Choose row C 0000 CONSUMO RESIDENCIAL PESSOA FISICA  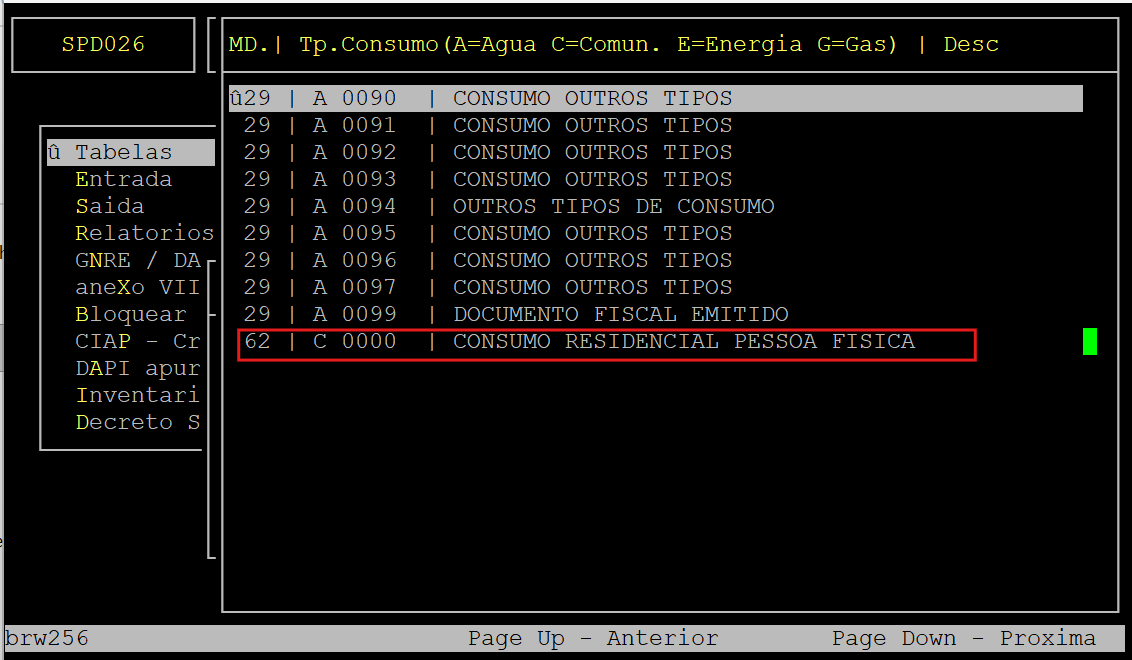coord(606,342)
